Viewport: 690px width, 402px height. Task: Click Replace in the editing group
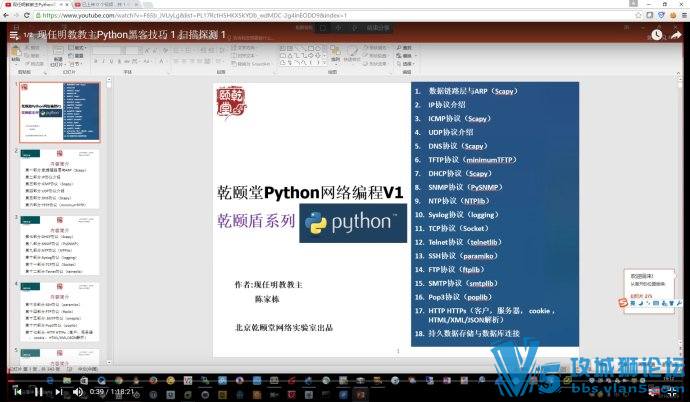tap(405, 55)
